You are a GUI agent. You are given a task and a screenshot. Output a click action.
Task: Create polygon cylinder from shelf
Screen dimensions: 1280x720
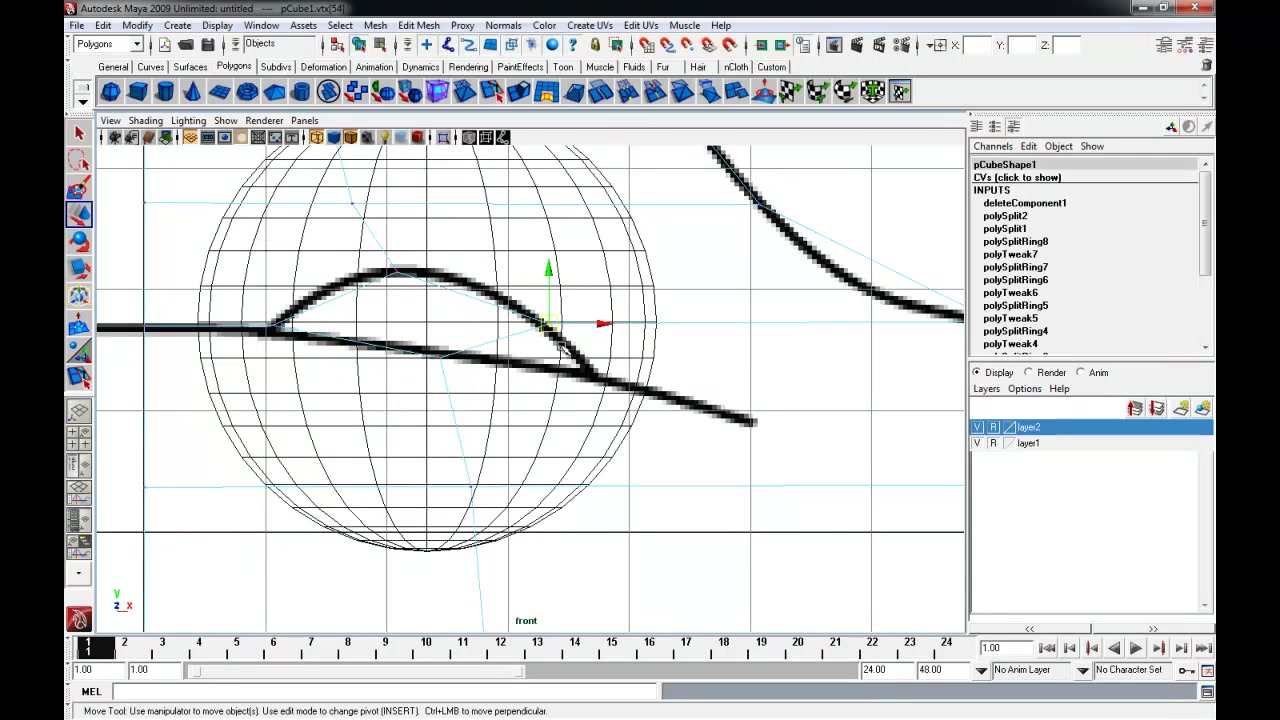pyautogui.click(x=164, y=92)
